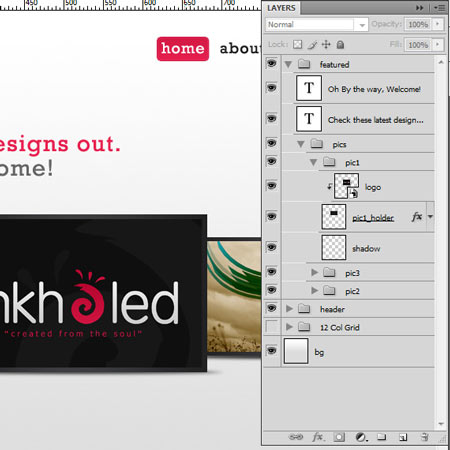Add a layer mask with bottom icon
The width and height of the screenshot is (450, 450).
tap(339, 437)
